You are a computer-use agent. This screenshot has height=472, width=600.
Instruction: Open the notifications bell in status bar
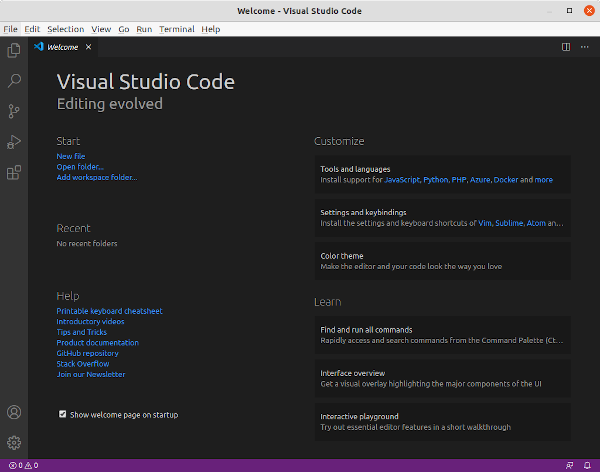coord(589,466)
